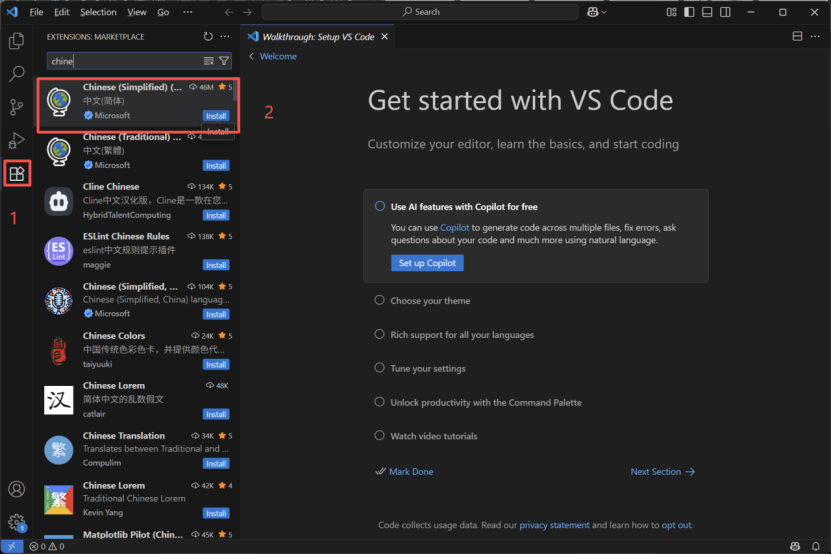
Task: Open extensions view more actions menu
Action: (x=225, y=37)
